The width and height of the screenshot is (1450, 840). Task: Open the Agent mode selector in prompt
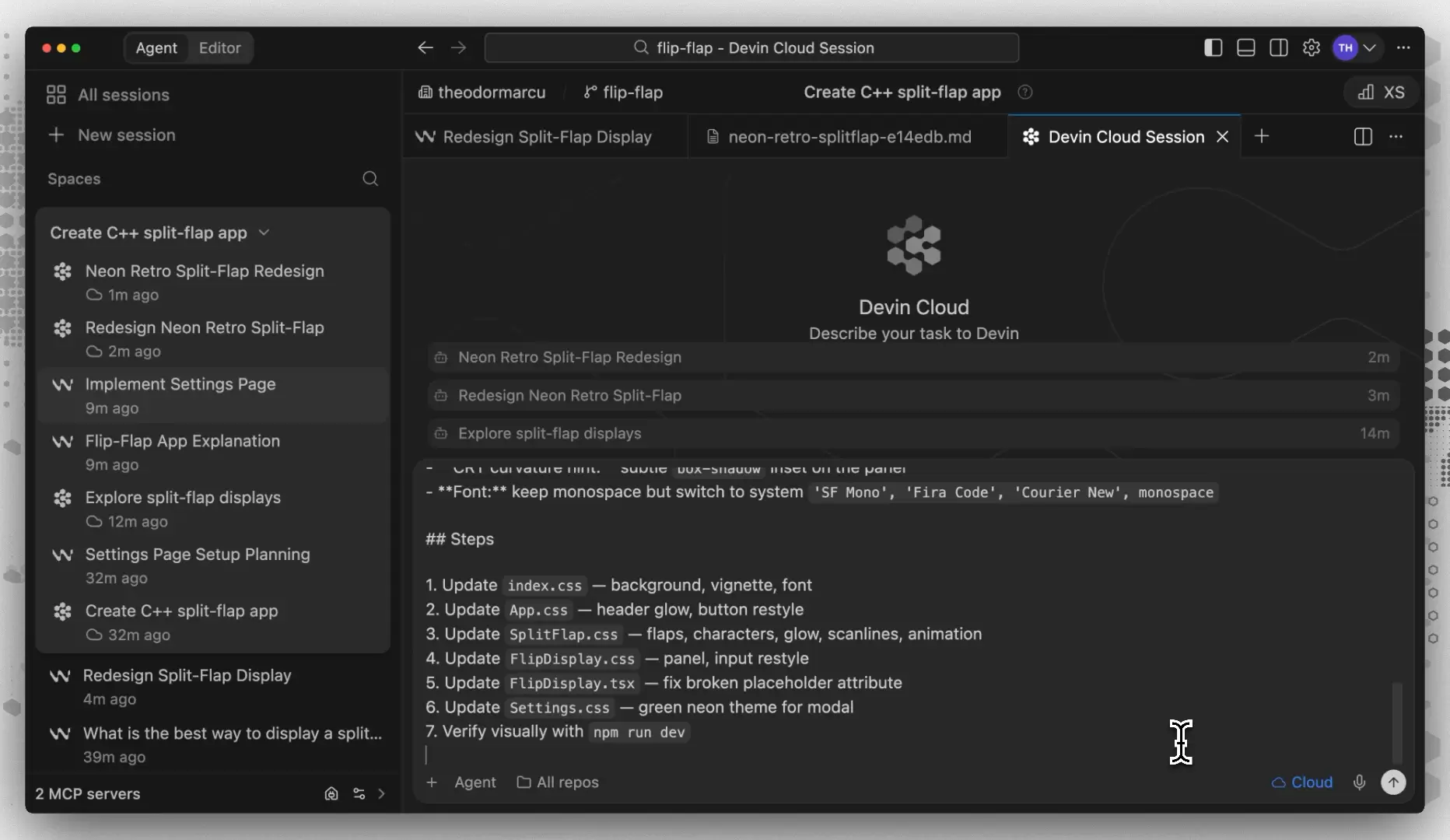(x=475, y=782)
